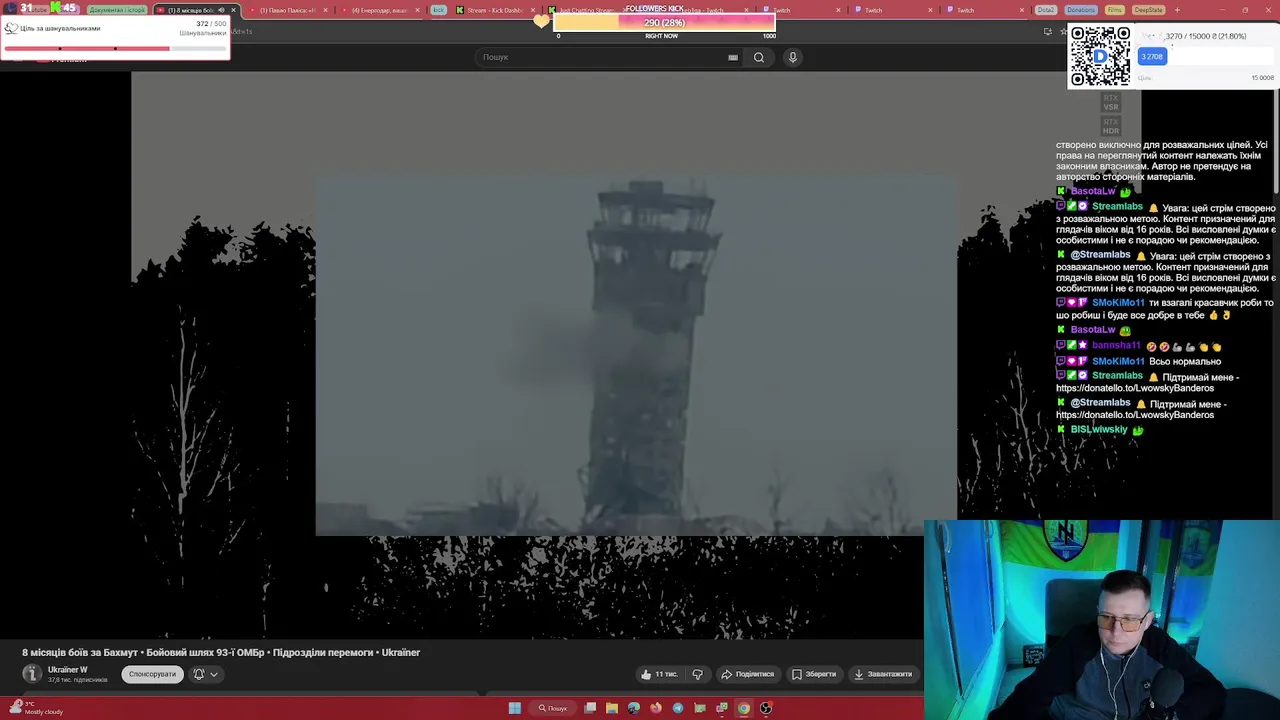Open File Explorer from the taskbar
1280x720 pixels.
tap(612, 708)
